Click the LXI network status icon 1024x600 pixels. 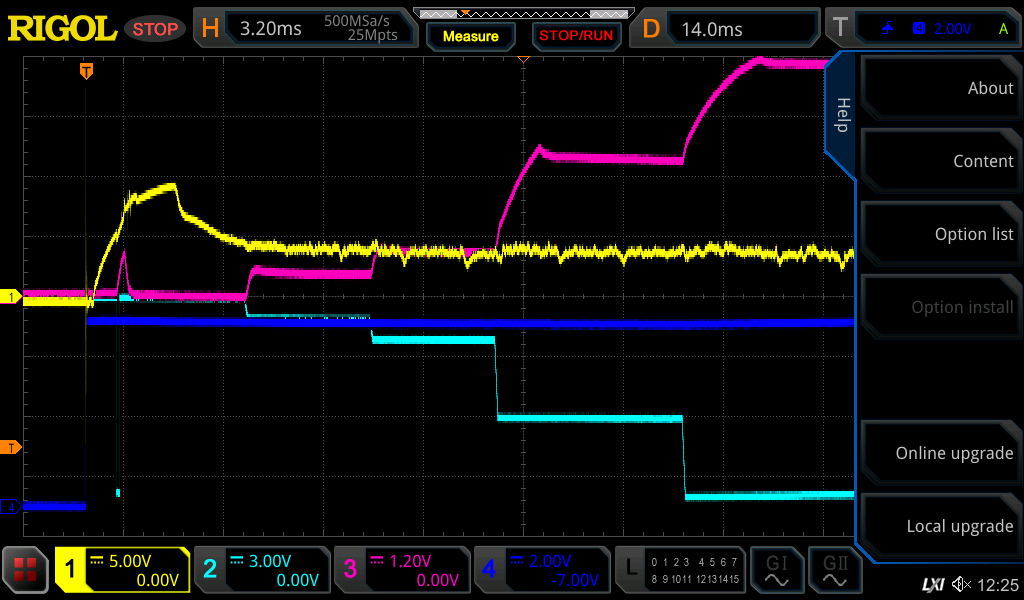pyautogui.click(x=932, y=583)
